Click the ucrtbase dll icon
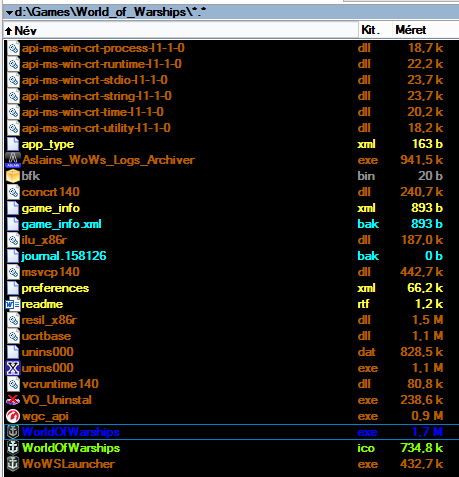Screen dimensions: 459x477 click(x=13, y=336)
